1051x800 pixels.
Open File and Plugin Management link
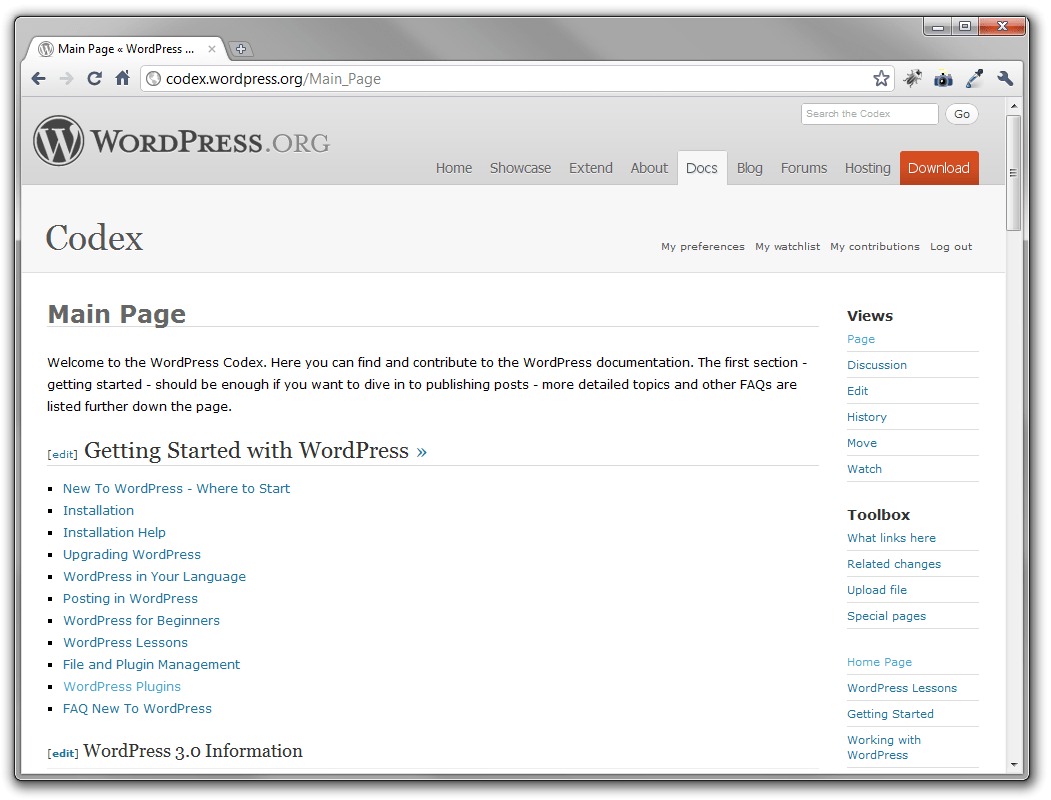[x=151, y=665]
